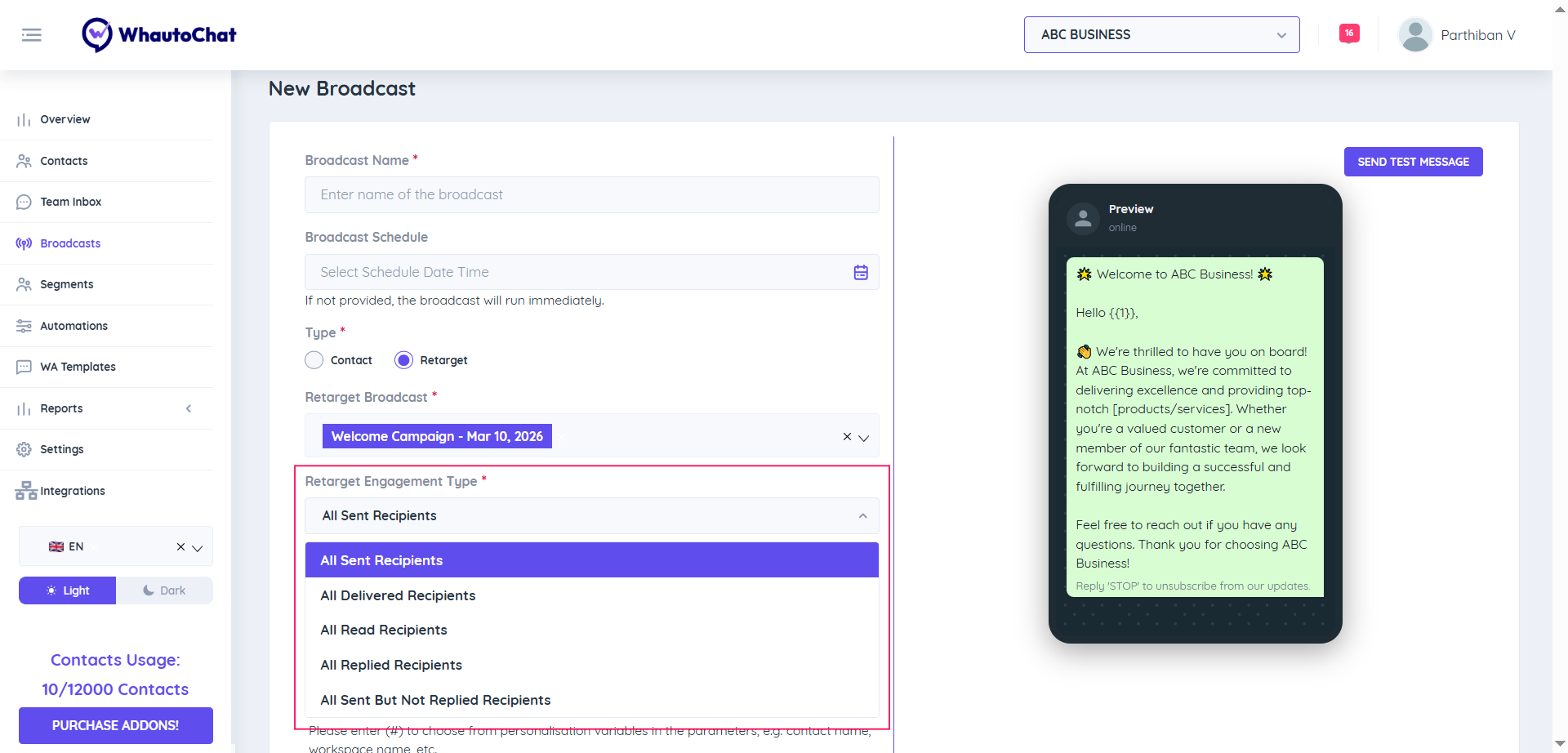1568x753 pixels.
Task: Switch to Dark theme mode
Action: (164, 590)
